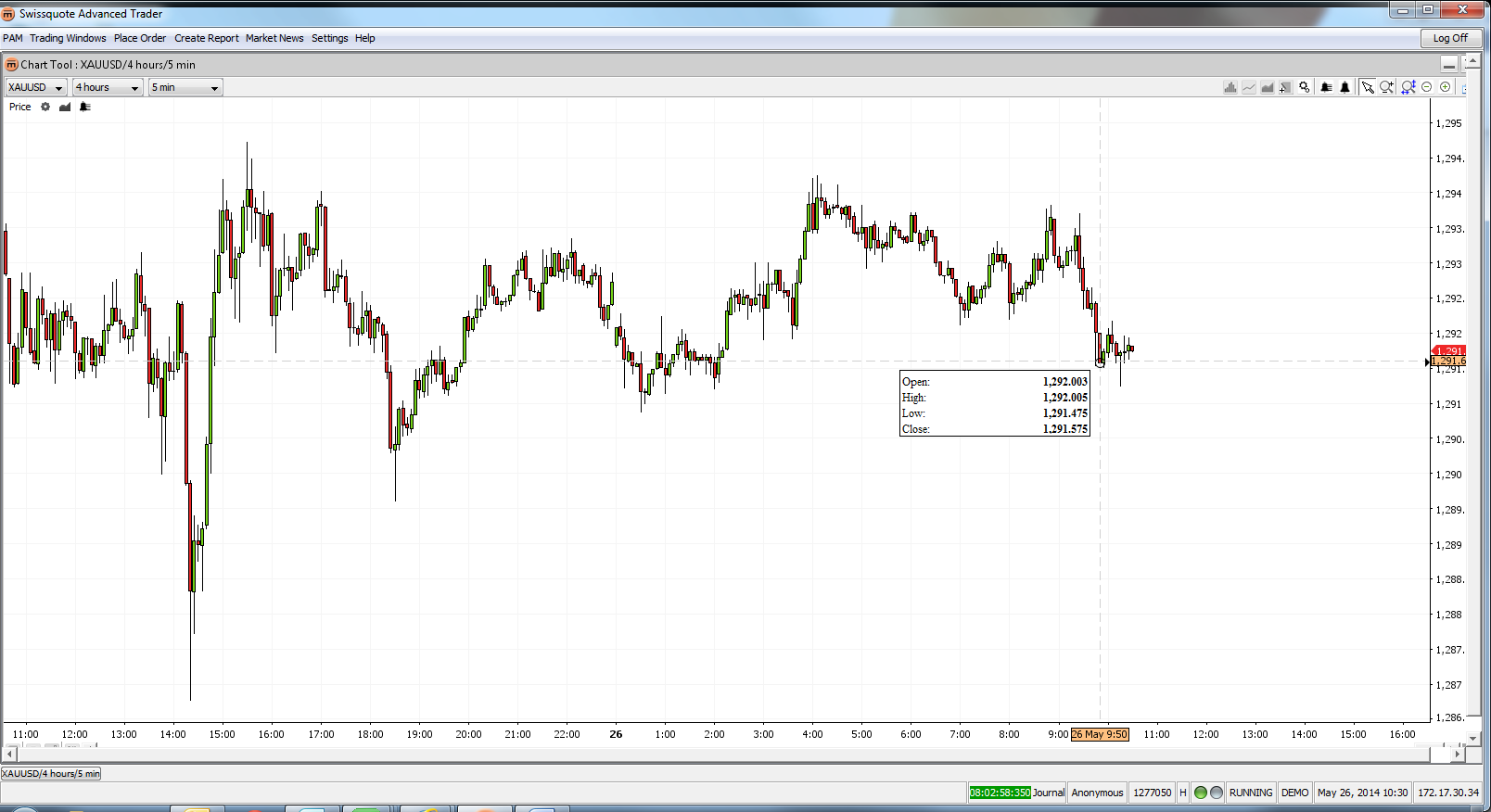Open the Trading Windows menu
Screen dimensions: 1491x812
(x=68, y=38)
